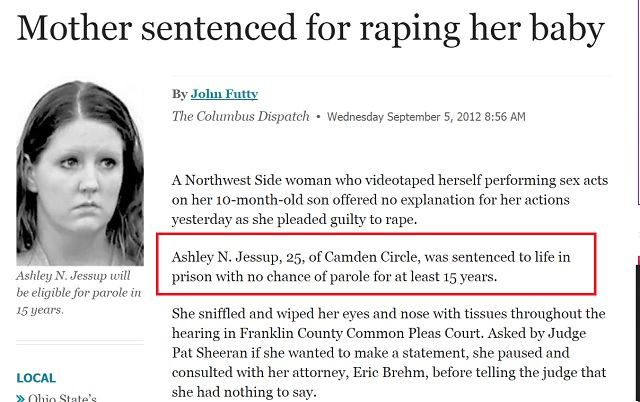Select the LOCAL section heading

pos(36,378)
